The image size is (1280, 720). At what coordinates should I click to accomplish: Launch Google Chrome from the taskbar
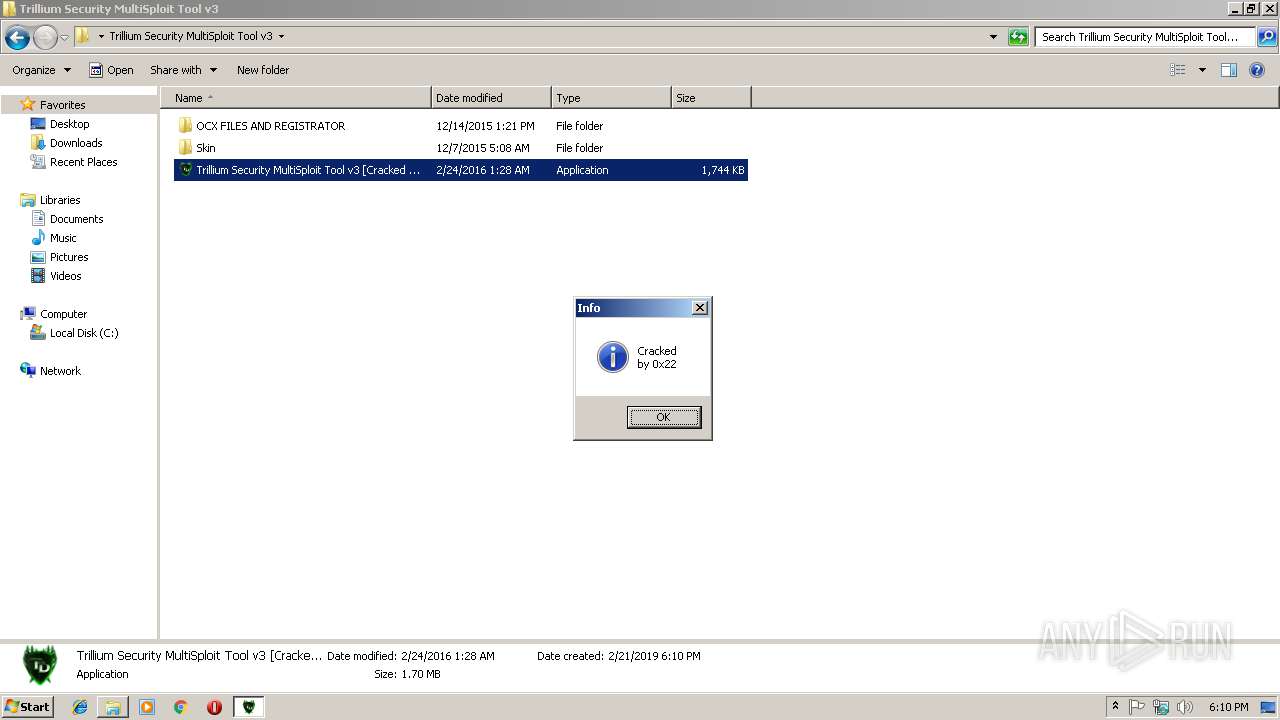pos(180,707)
